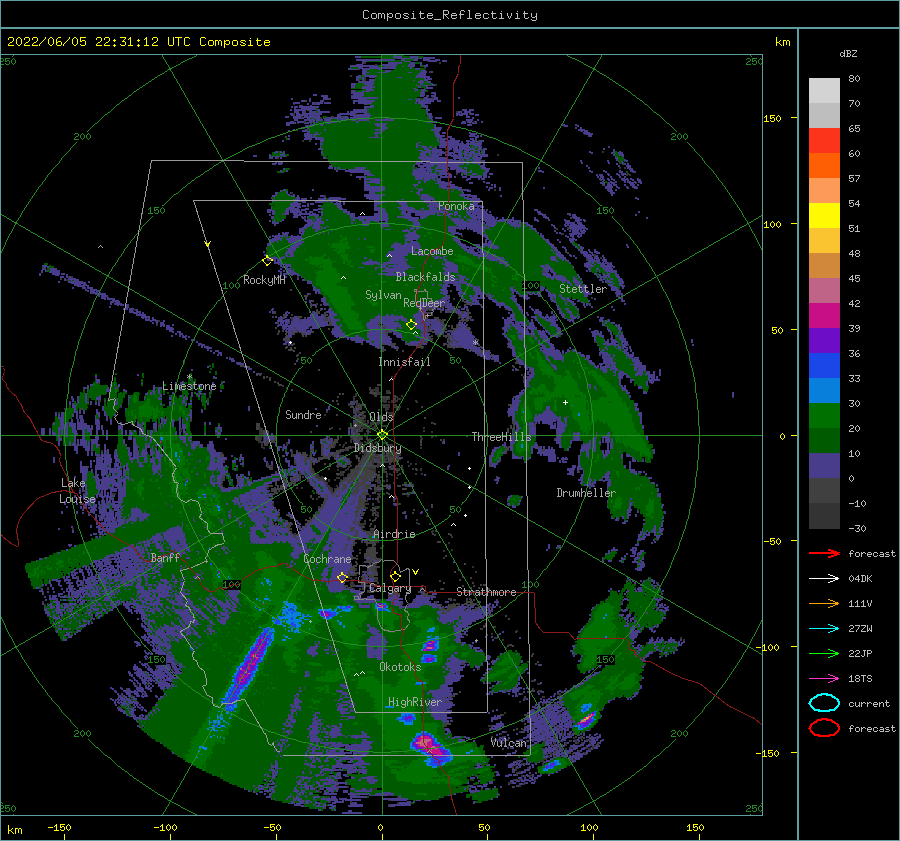Click the Banff town label
This screenshot has width=900, height=841.
(x=165, y=557)
